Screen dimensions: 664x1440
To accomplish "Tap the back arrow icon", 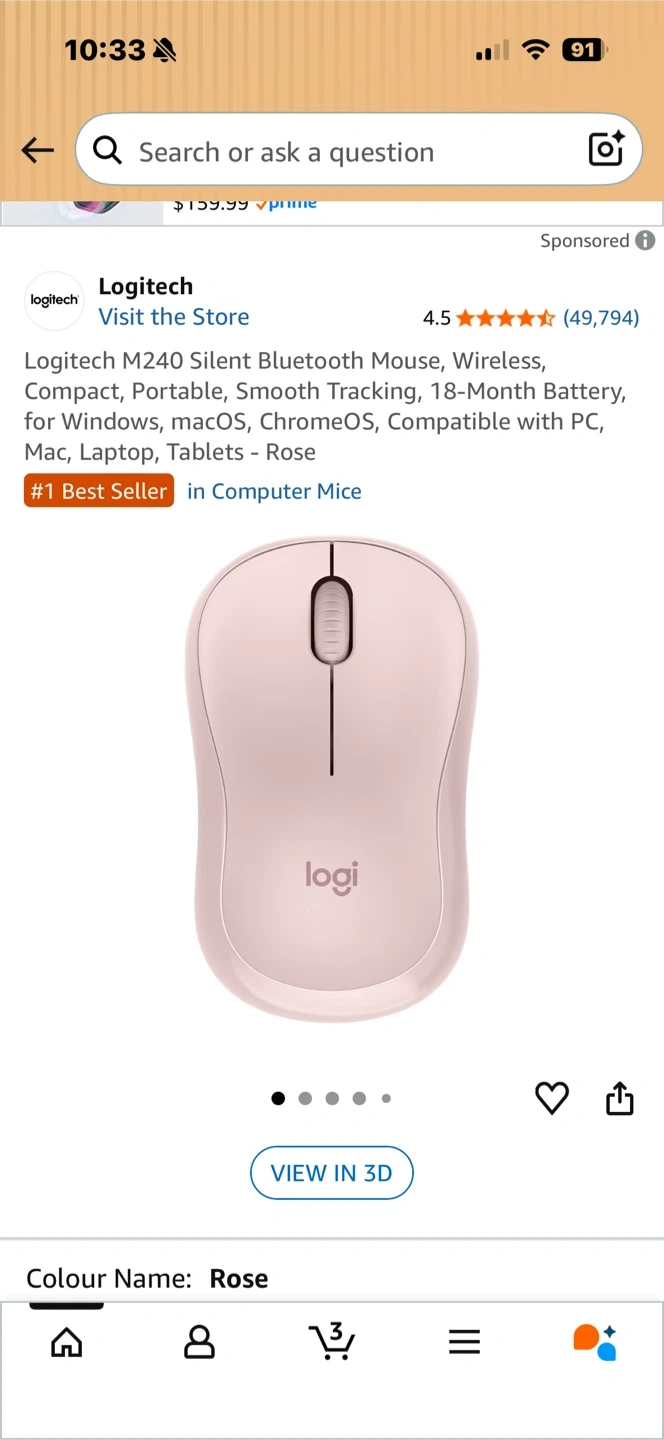I will tap(37, 151).
